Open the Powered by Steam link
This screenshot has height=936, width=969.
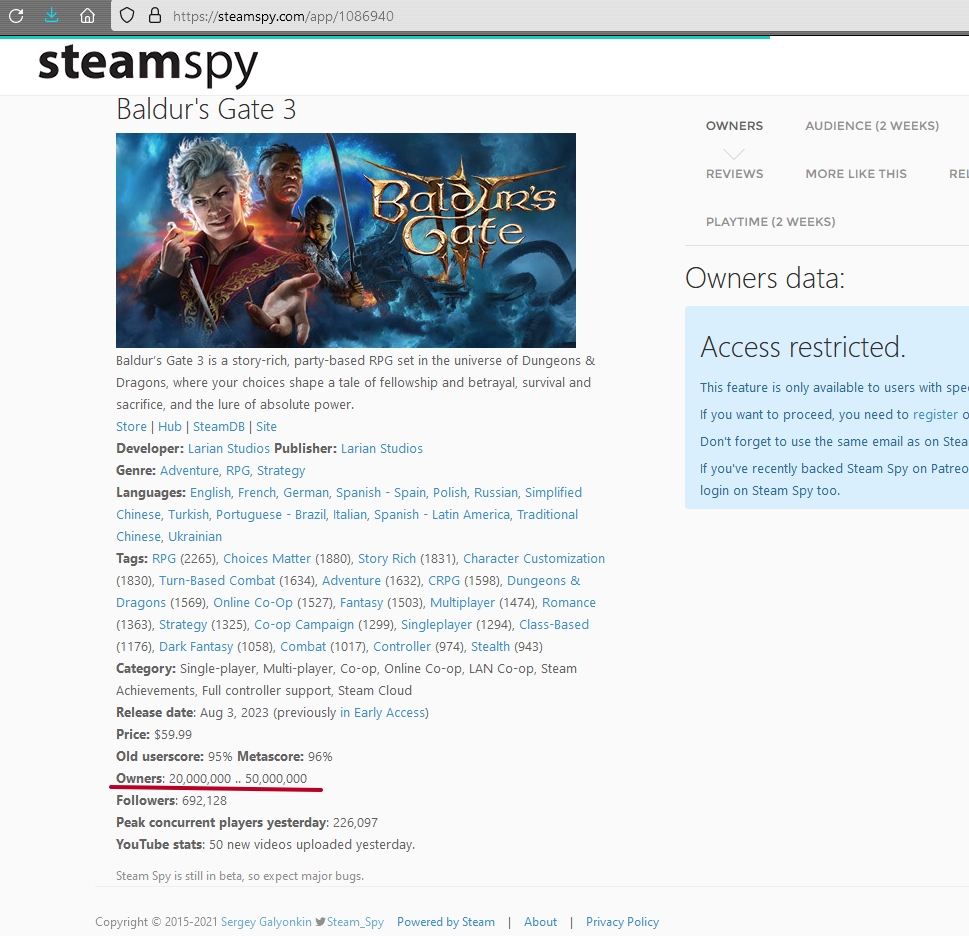click(x=446, y=922)
